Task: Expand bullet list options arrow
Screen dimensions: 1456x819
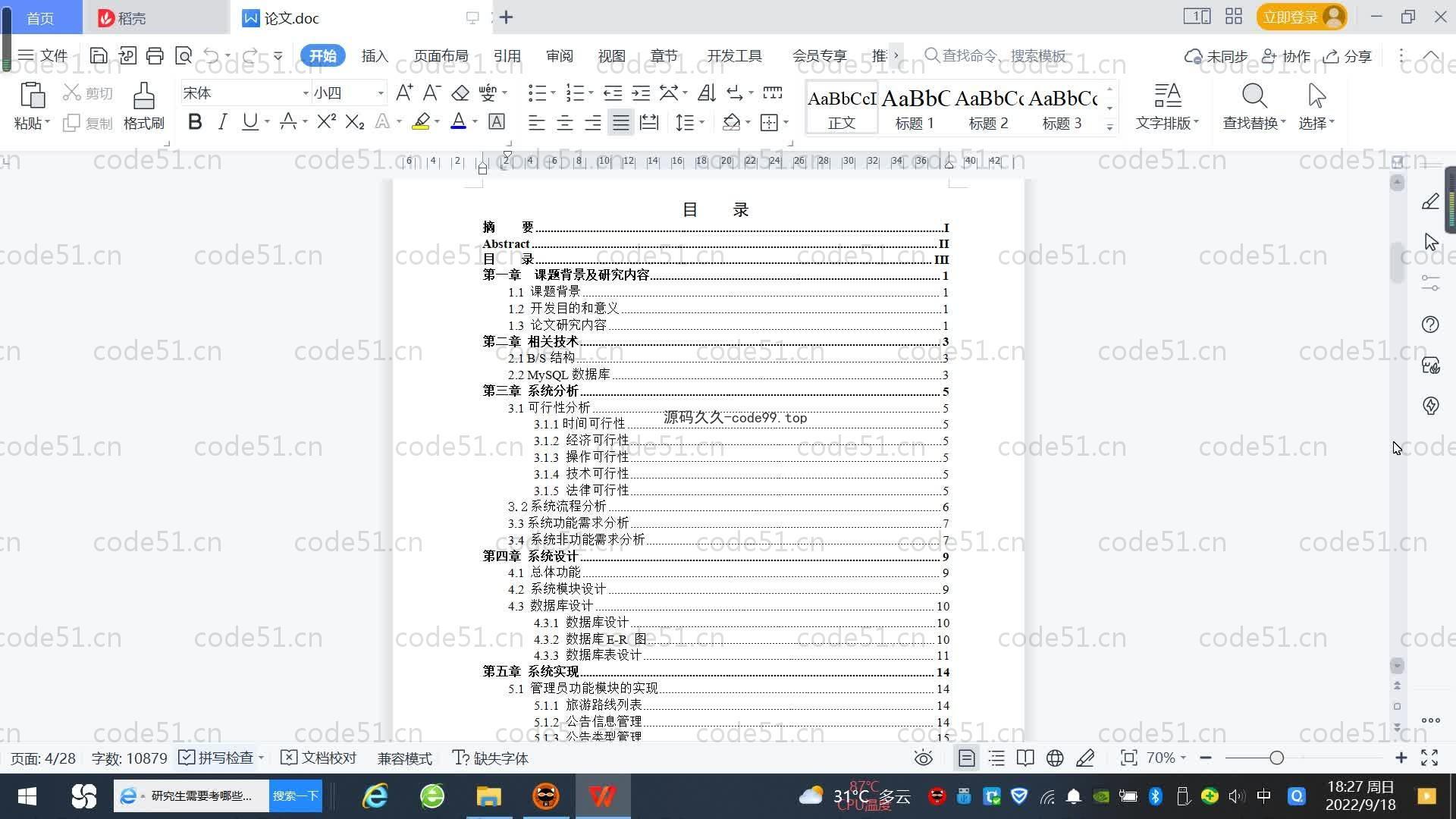Action: point(553,93)
